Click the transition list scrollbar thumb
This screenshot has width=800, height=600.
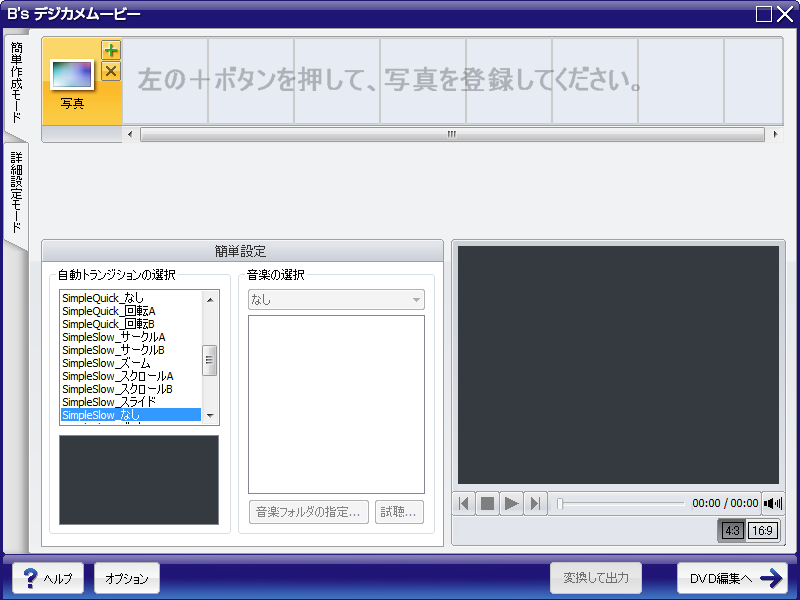pos(210,360)
